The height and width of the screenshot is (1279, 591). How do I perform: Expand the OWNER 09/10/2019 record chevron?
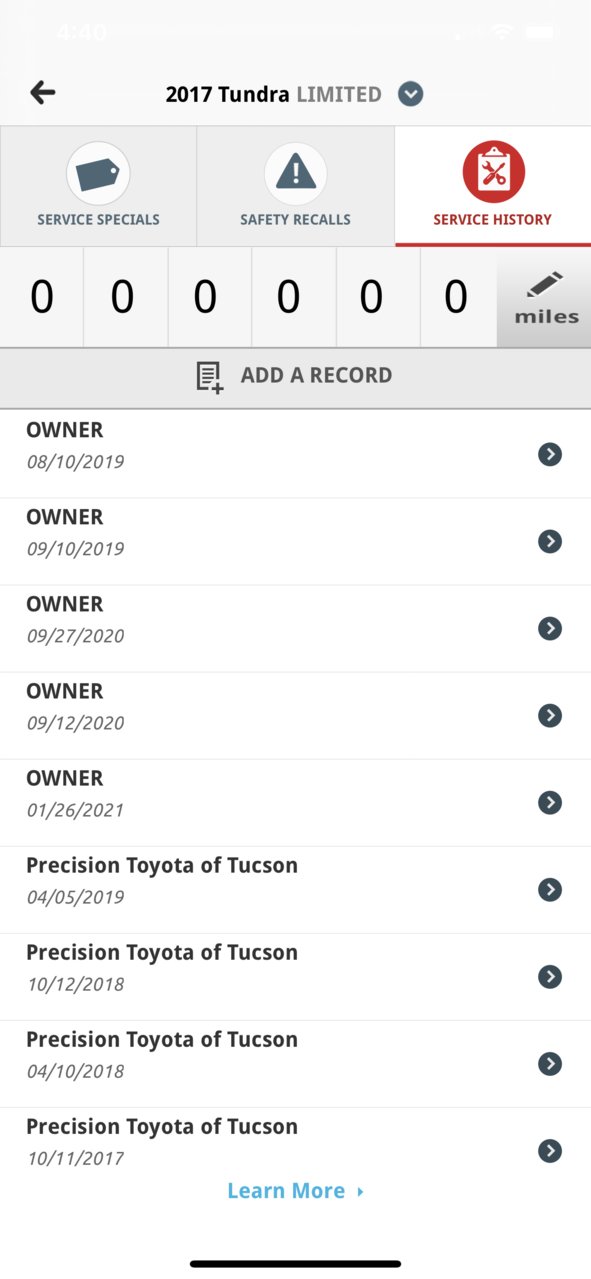549,541
